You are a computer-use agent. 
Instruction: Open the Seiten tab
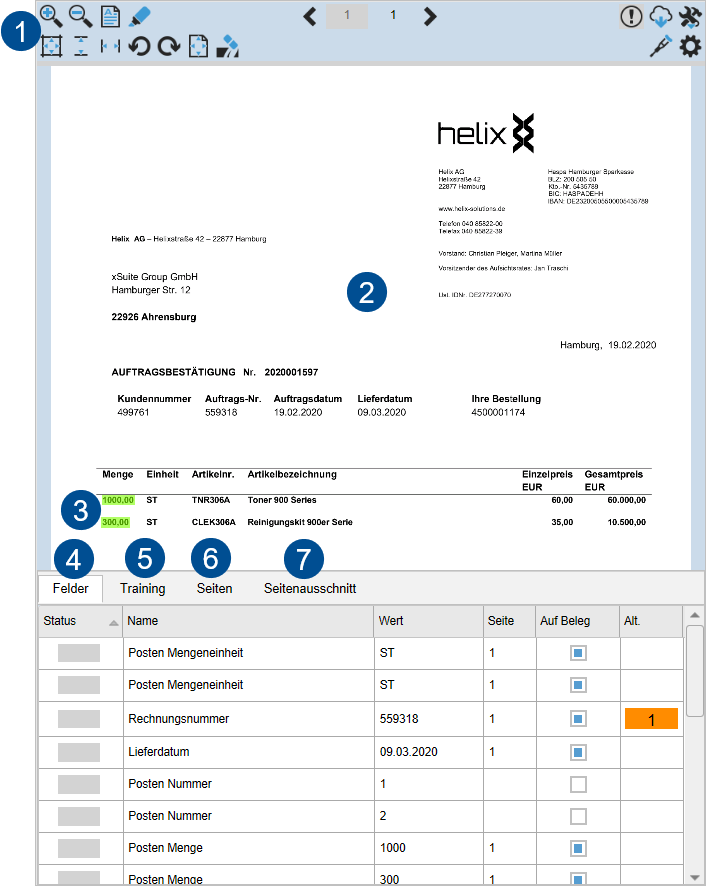tap(214, 588)
